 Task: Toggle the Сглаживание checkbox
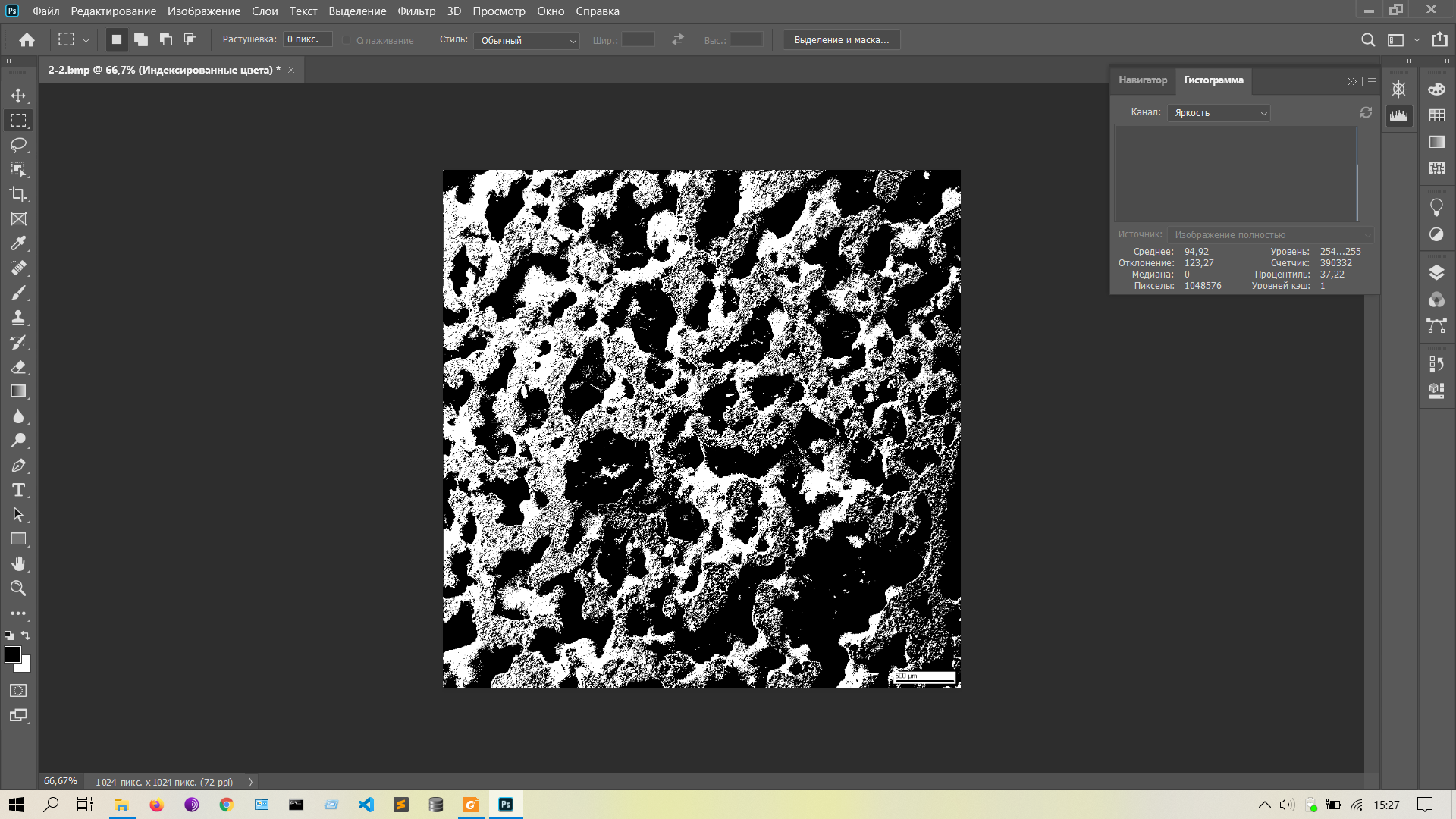coord(347,40)
